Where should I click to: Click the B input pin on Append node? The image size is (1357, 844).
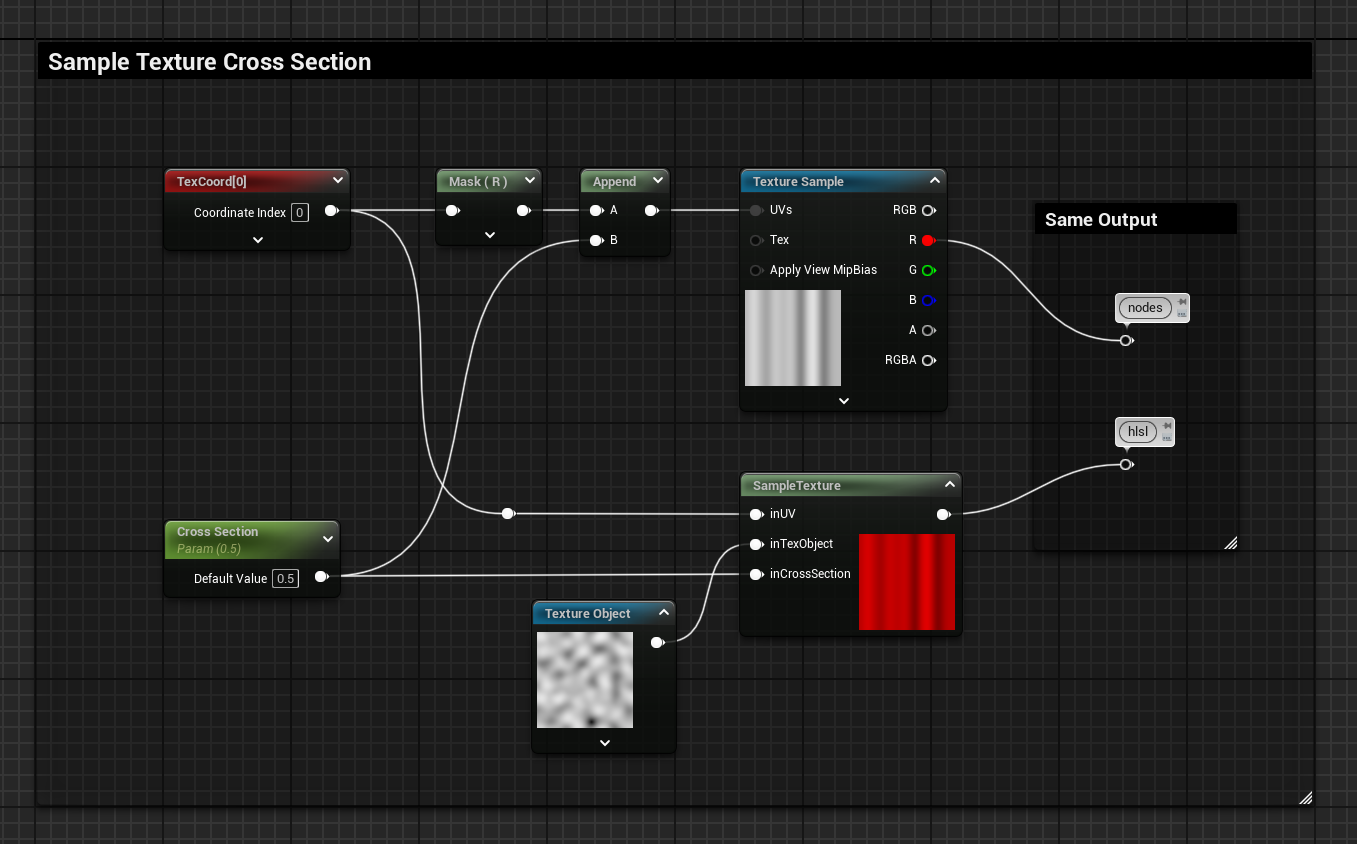(596, 240)
